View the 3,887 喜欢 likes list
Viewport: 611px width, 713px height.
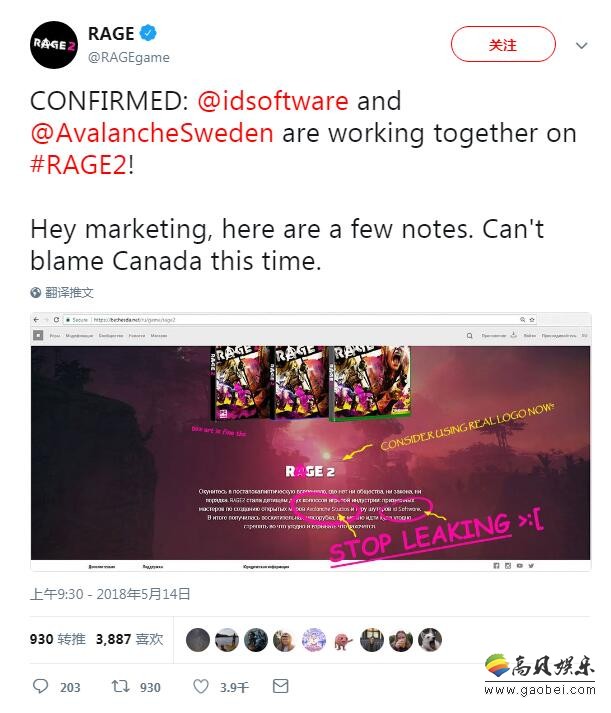[x=130, y=639]
